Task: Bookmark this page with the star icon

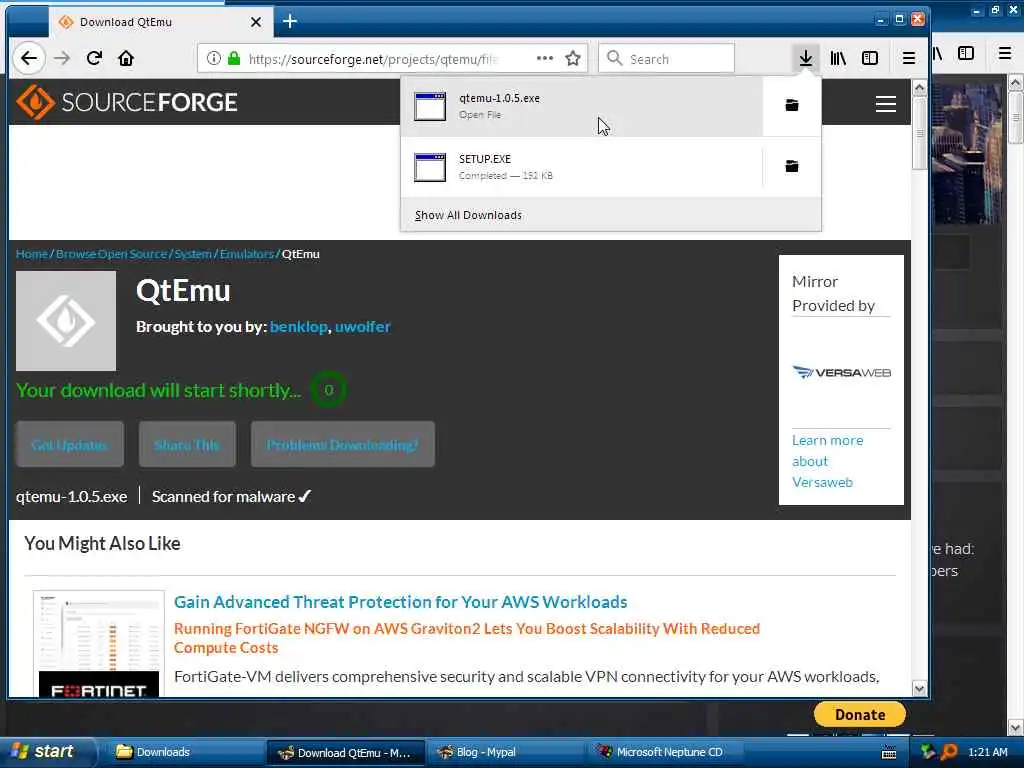Action: (573, 58)
